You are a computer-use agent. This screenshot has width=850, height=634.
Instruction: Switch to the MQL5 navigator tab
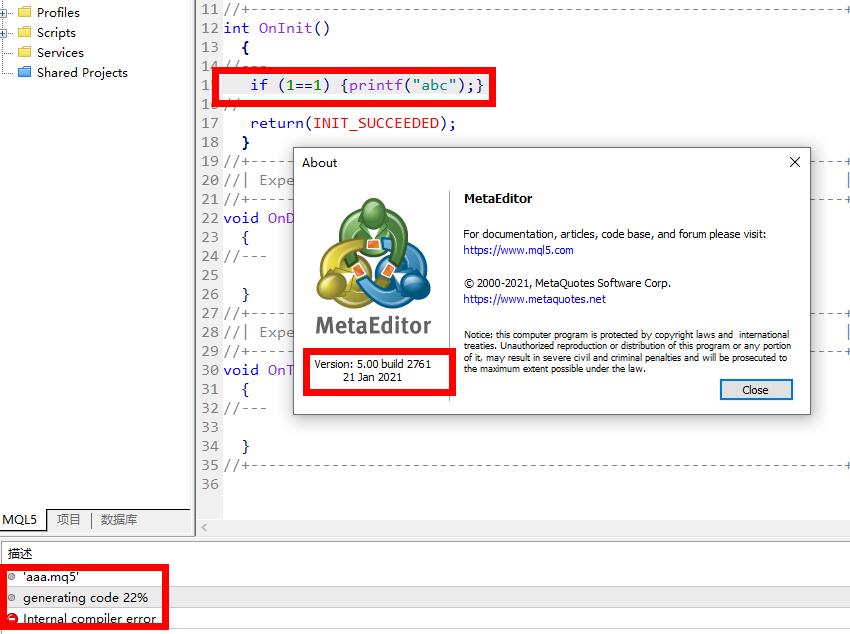(20, 520)
